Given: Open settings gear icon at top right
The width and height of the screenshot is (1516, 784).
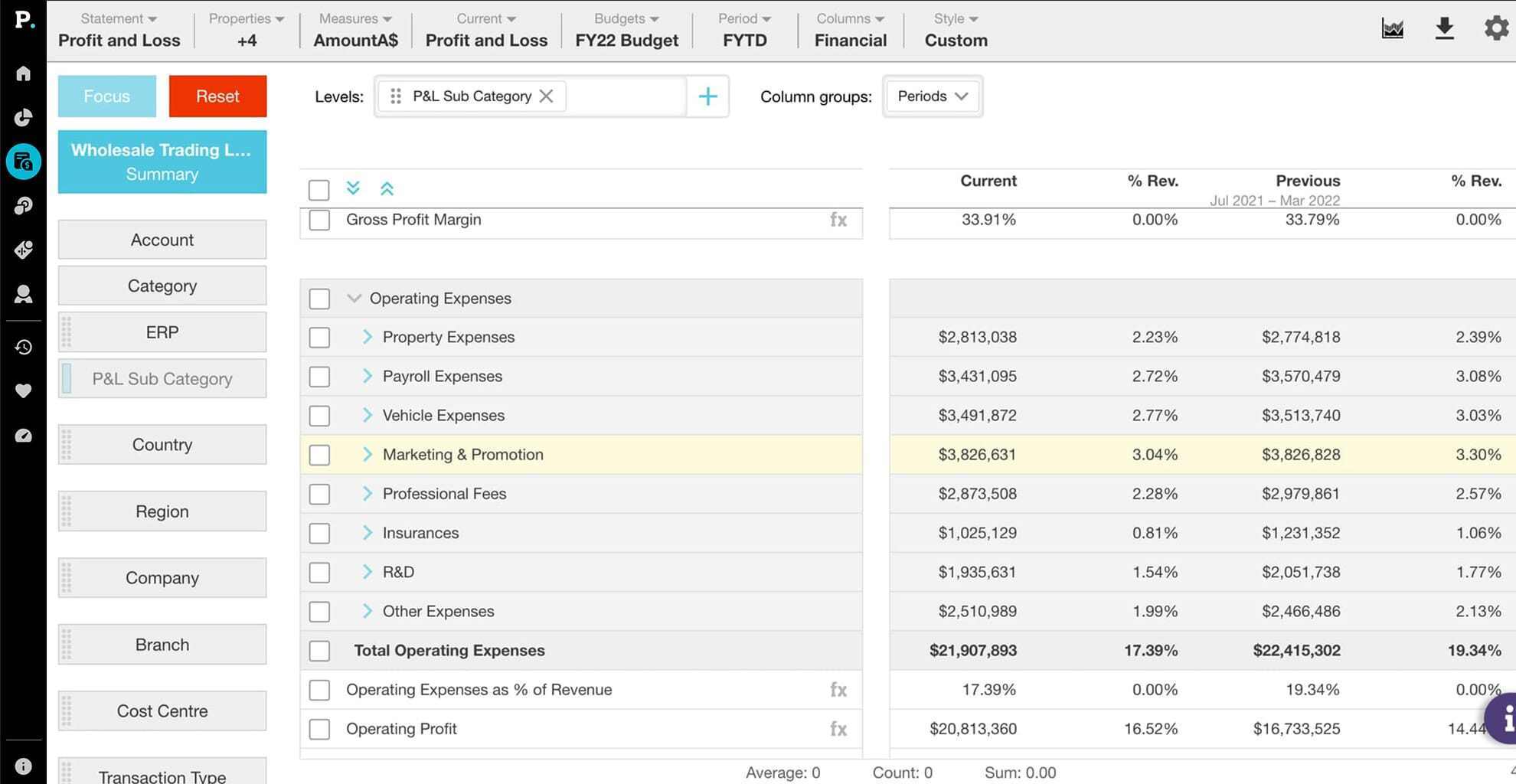Looking at the screenshot, I should click(1495, 29).
